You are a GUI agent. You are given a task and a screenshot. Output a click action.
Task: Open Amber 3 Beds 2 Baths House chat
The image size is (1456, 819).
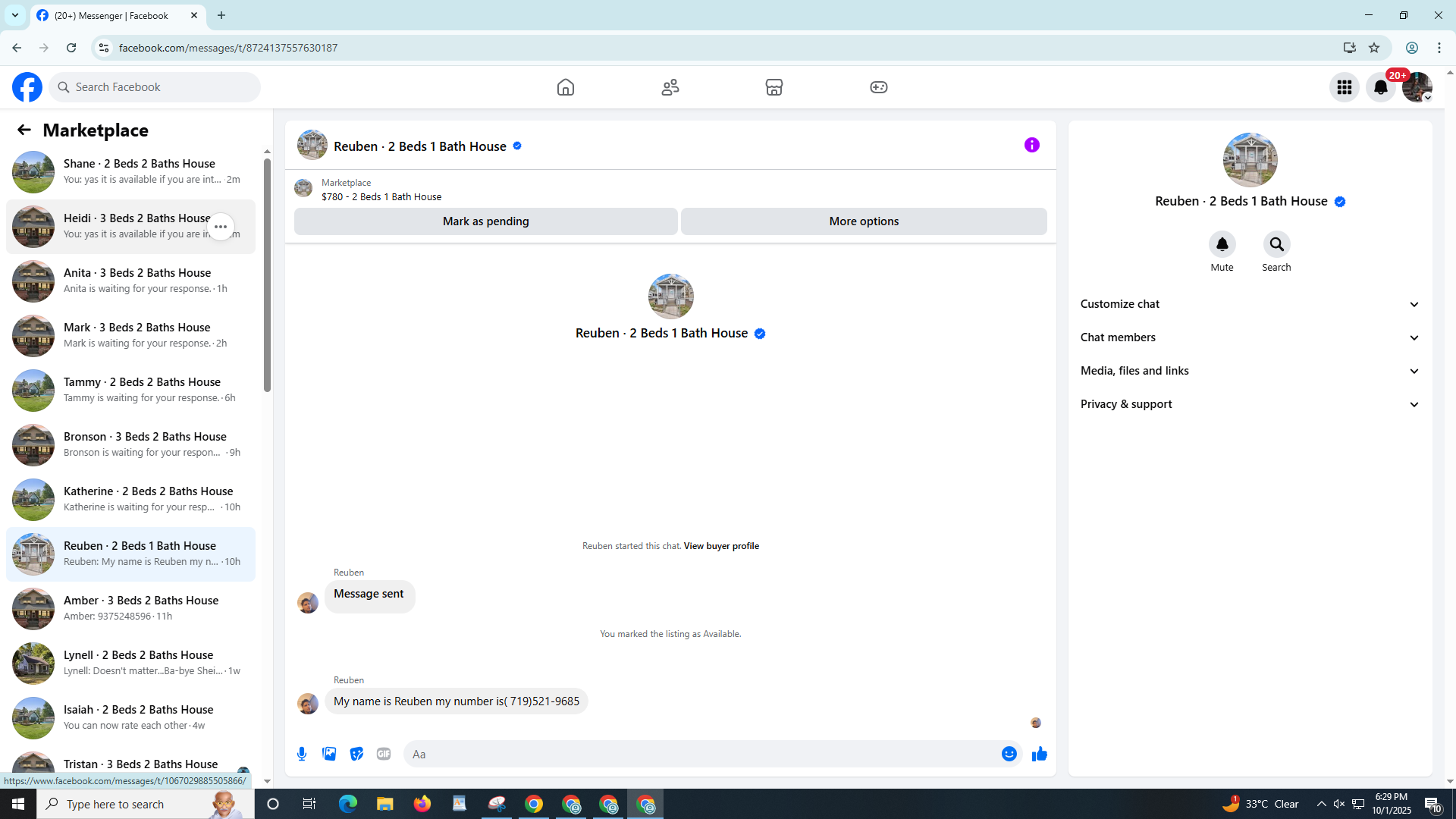[130, 609]
